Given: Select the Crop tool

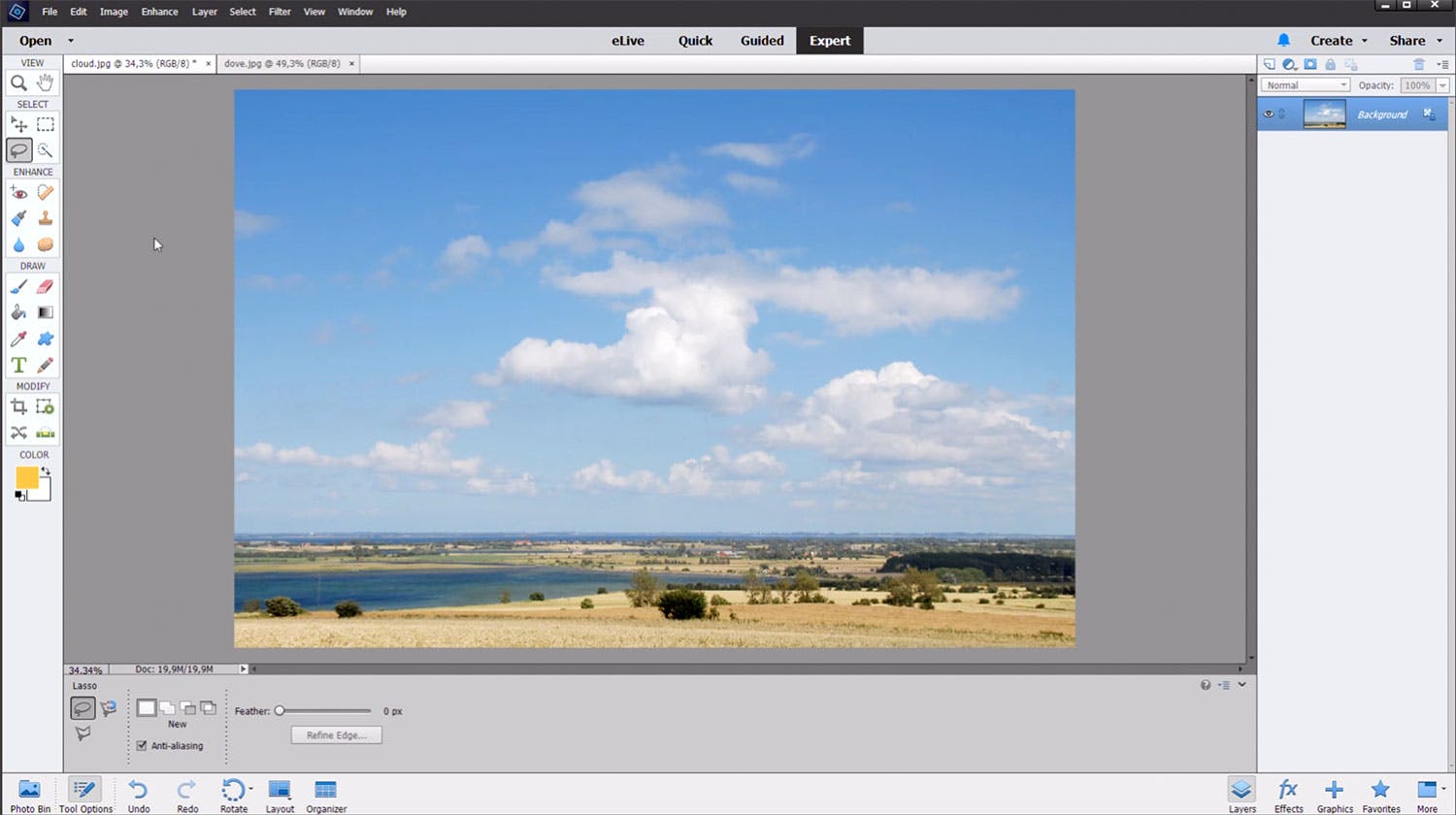Looking at the screenshot, I should [18, 407].
